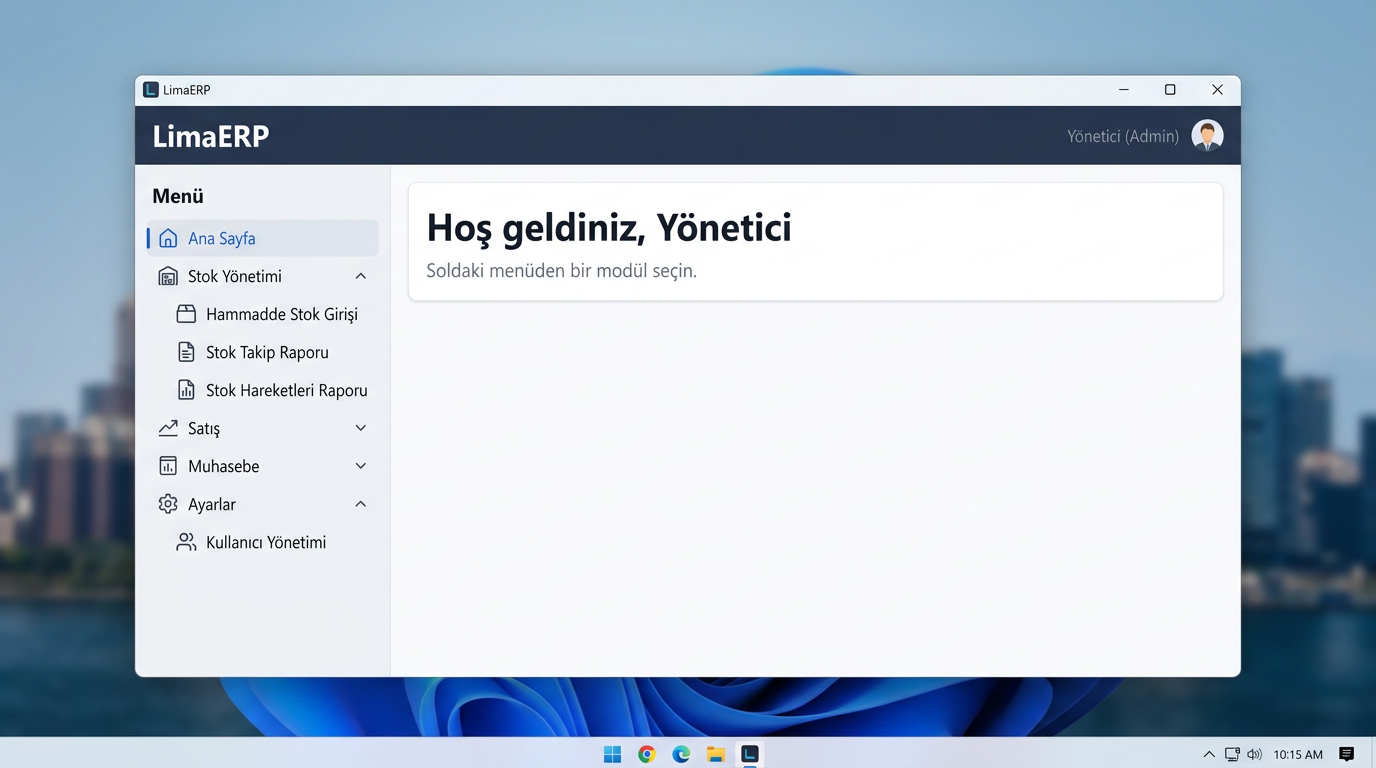This screenshot has width=1376, height=768.
Task: Click the 10:15 AM taskbar clock
Action: point(1298,754)
